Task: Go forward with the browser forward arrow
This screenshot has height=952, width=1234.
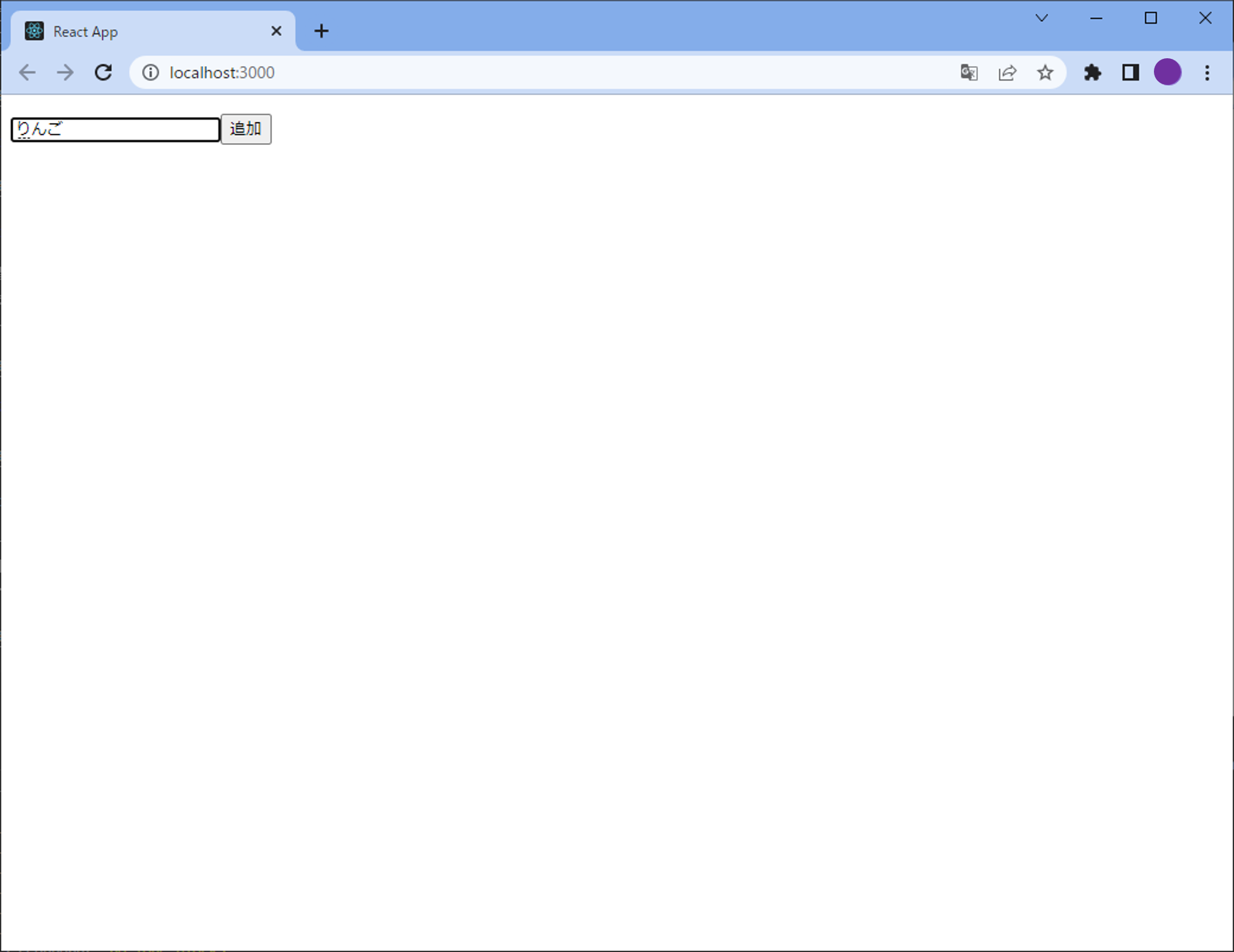Action: point(65,73)
